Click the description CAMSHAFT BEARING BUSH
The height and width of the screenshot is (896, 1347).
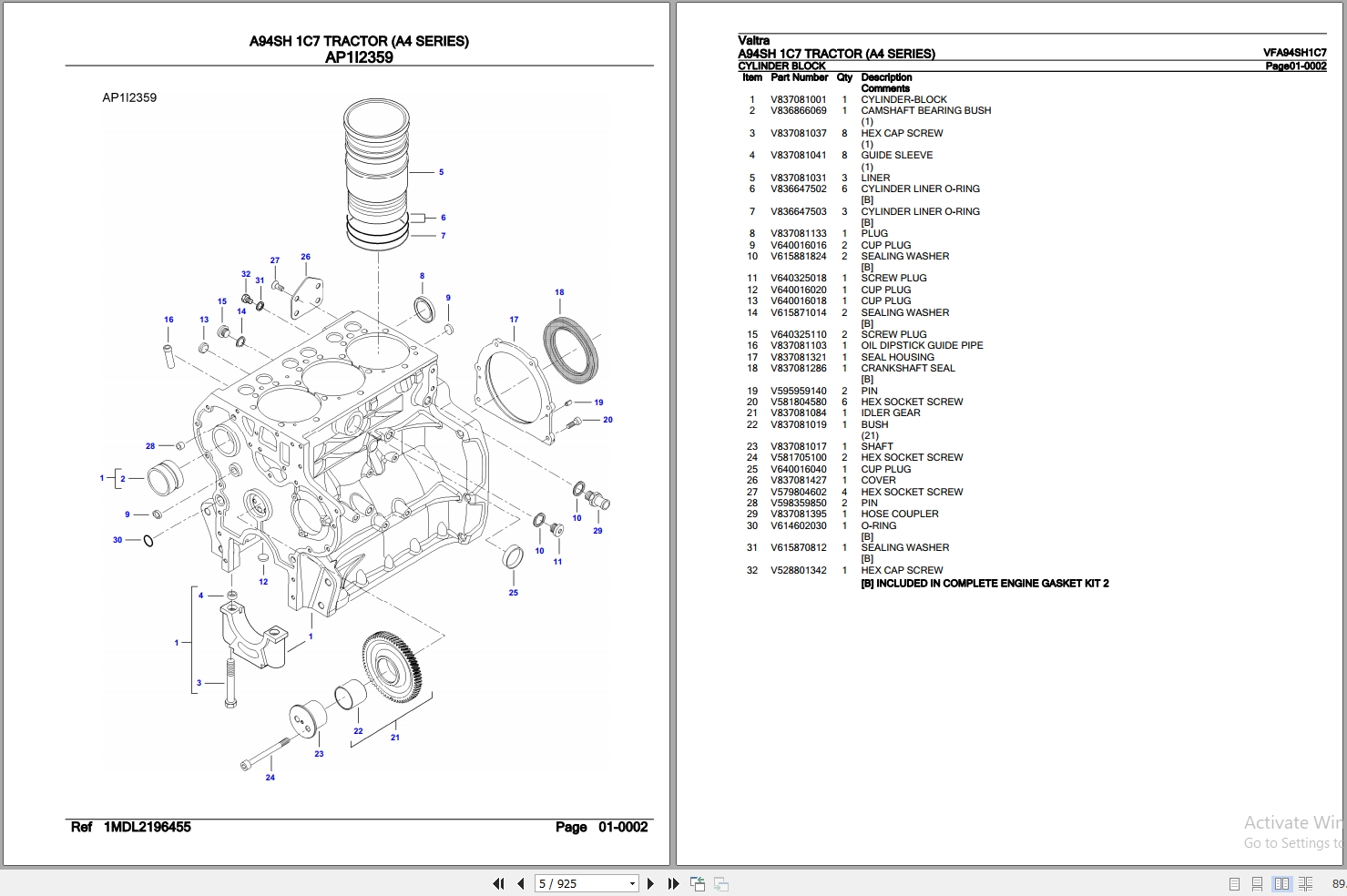pyautogui.click(x=925, y=111)
